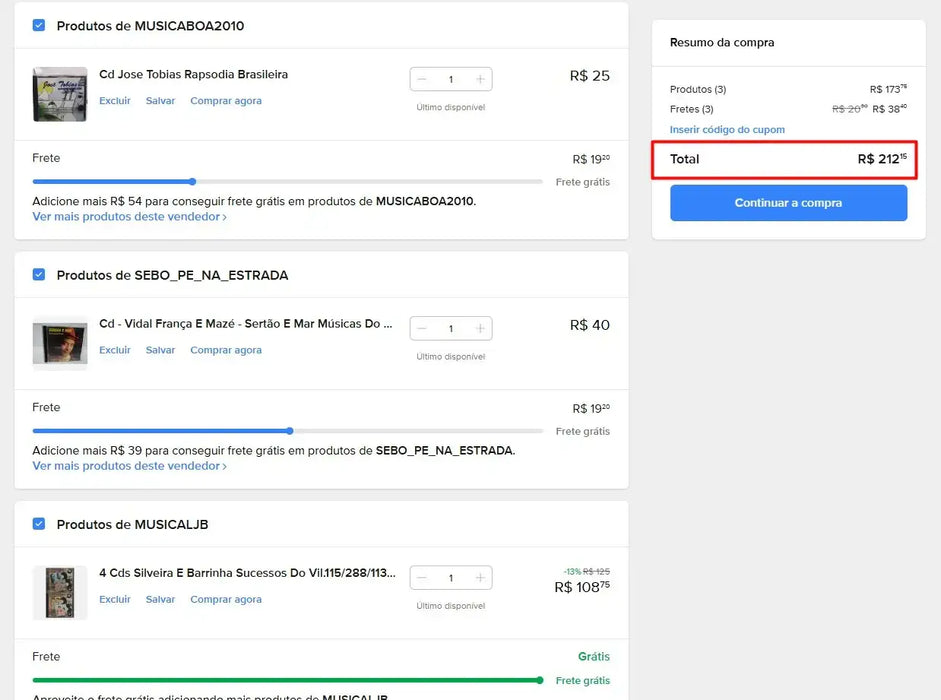The image size is (941, 700).
Task: Open 4 Cds Silveira E Barrinha product title
Action: (x=247, y=574)
